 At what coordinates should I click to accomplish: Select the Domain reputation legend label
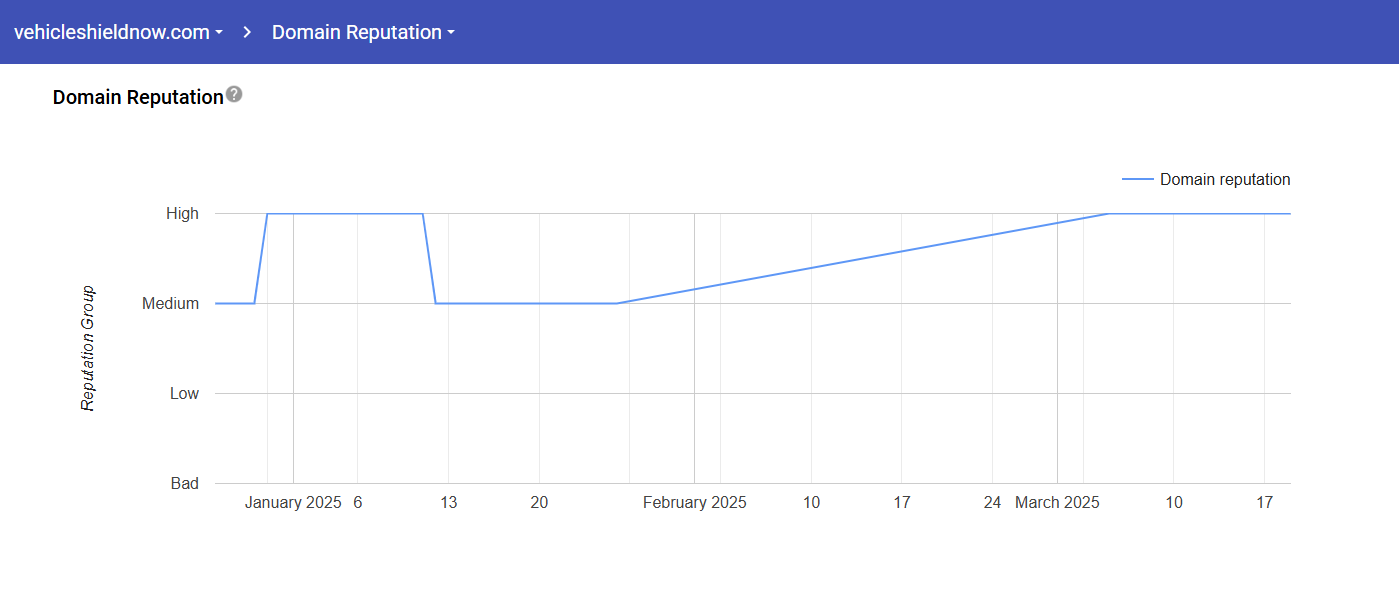1225,180
